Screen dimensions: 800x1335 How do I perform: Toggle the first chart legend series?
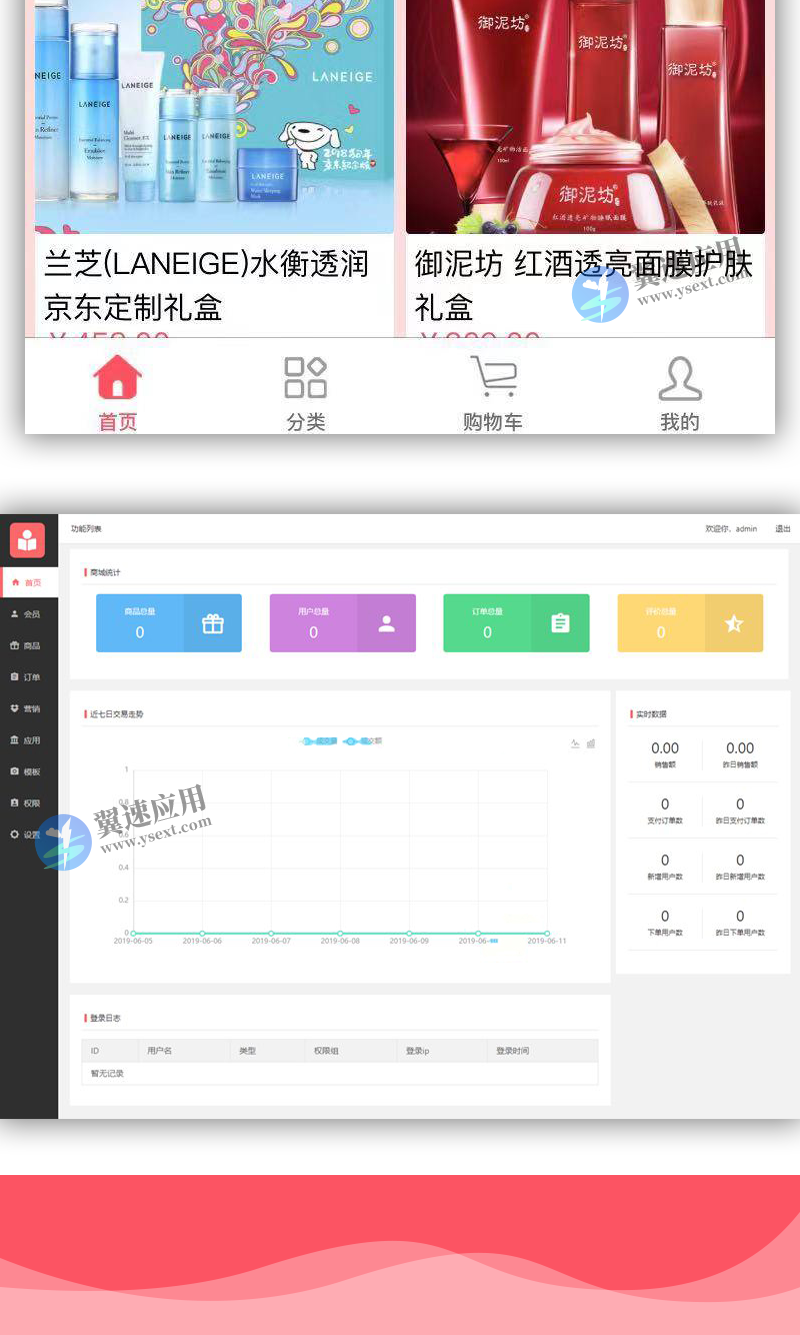tap(320, 742)
